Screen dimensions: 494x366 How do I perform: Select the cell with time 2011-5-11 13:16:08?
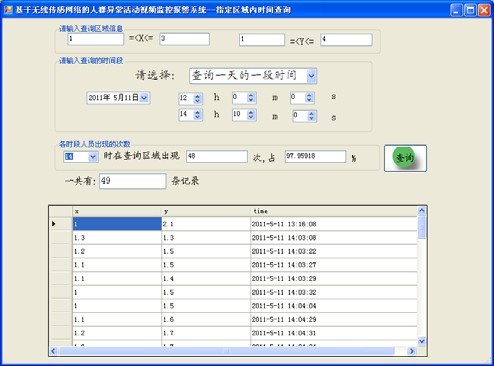click(334, 224)
